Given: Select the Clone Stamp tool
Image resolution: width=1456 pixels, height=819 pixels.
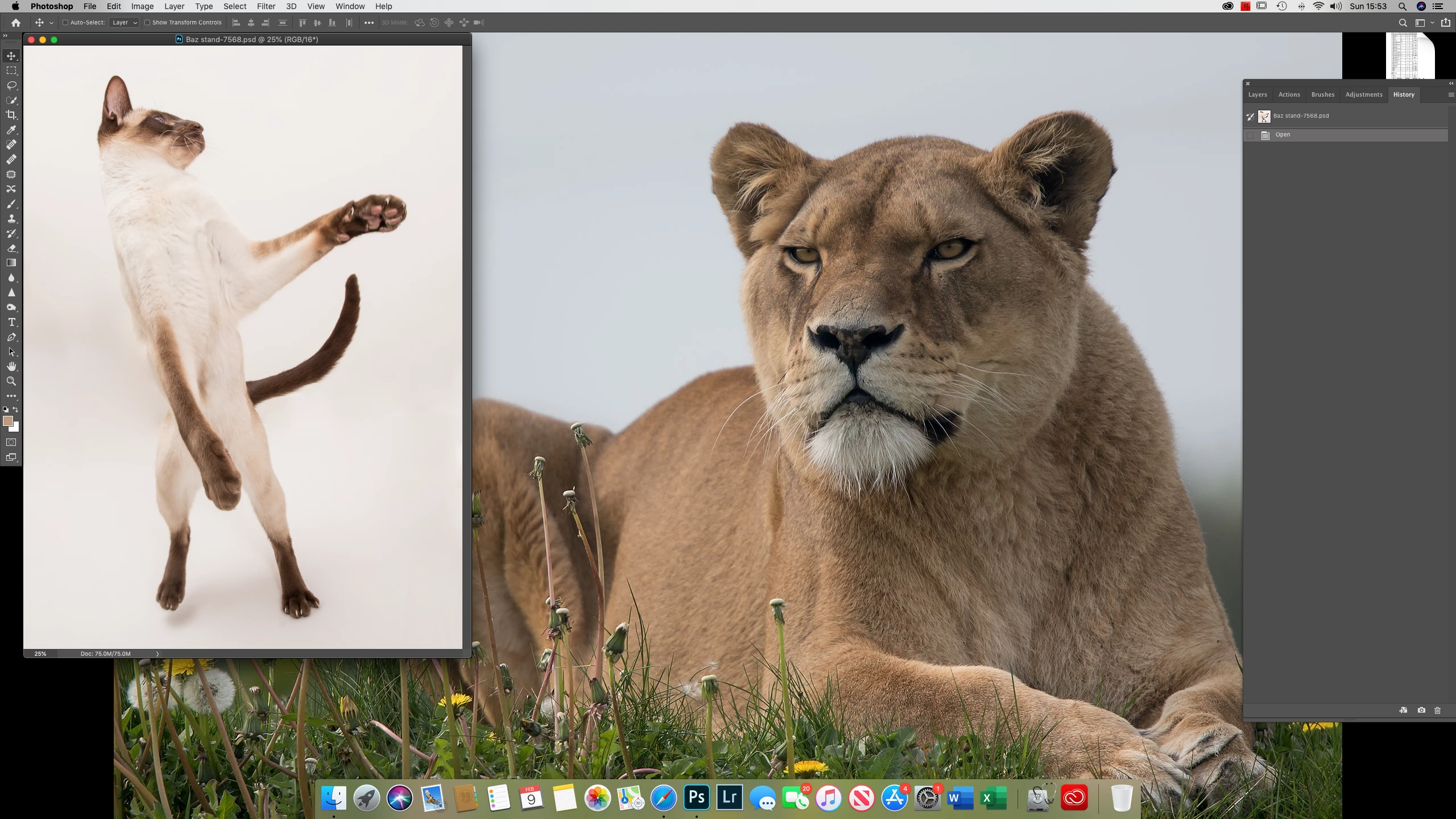Looking at the screenshot, I should (11, 219).
